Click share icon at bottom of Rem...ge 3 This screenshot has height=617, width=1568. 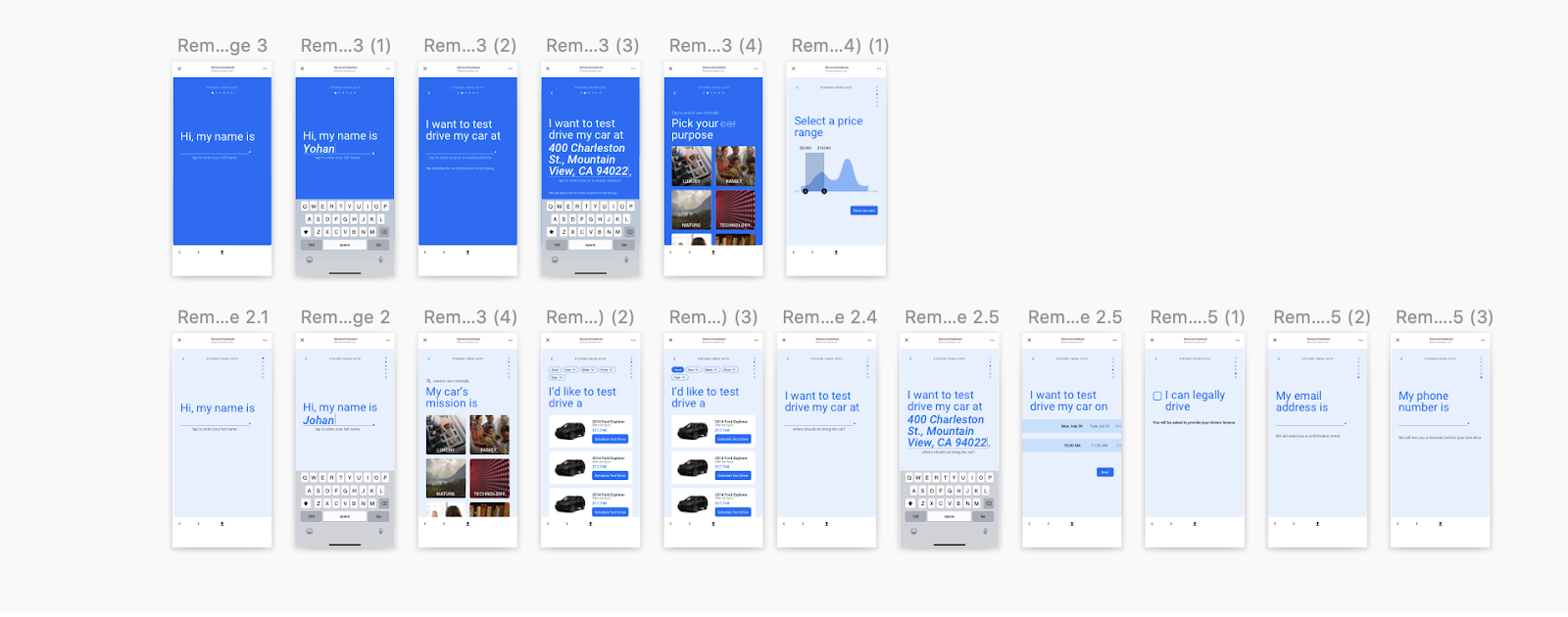[x=222, y=252]
